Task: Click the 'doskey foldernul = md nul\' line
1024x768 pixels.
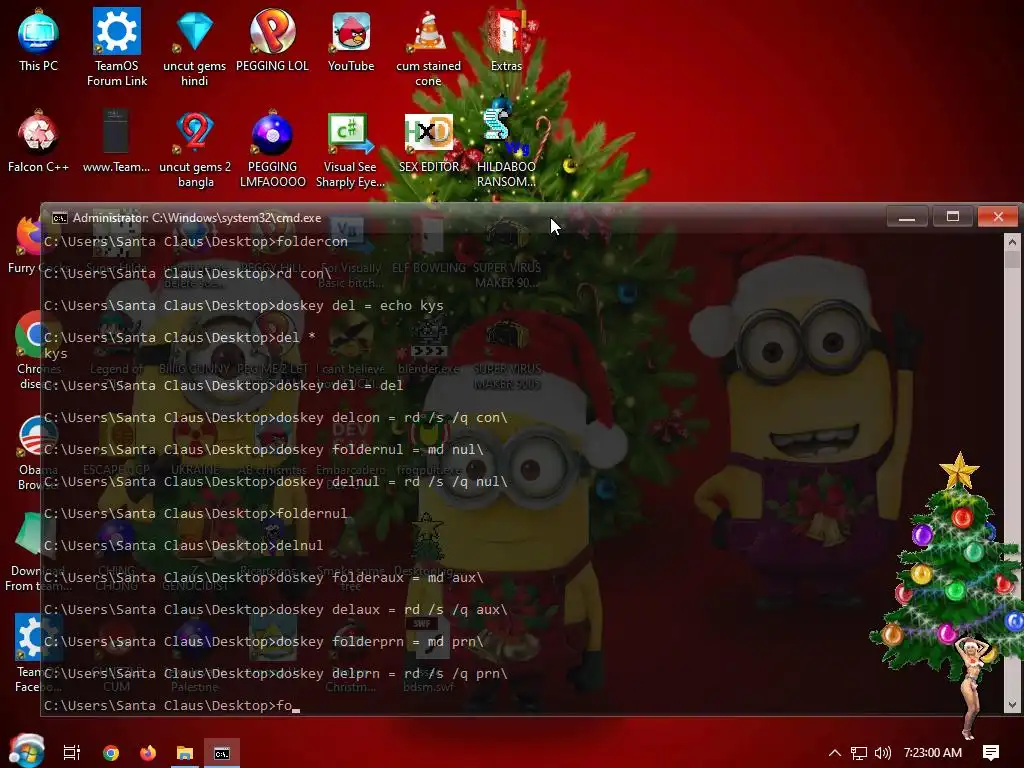Action: coord(264,449)
